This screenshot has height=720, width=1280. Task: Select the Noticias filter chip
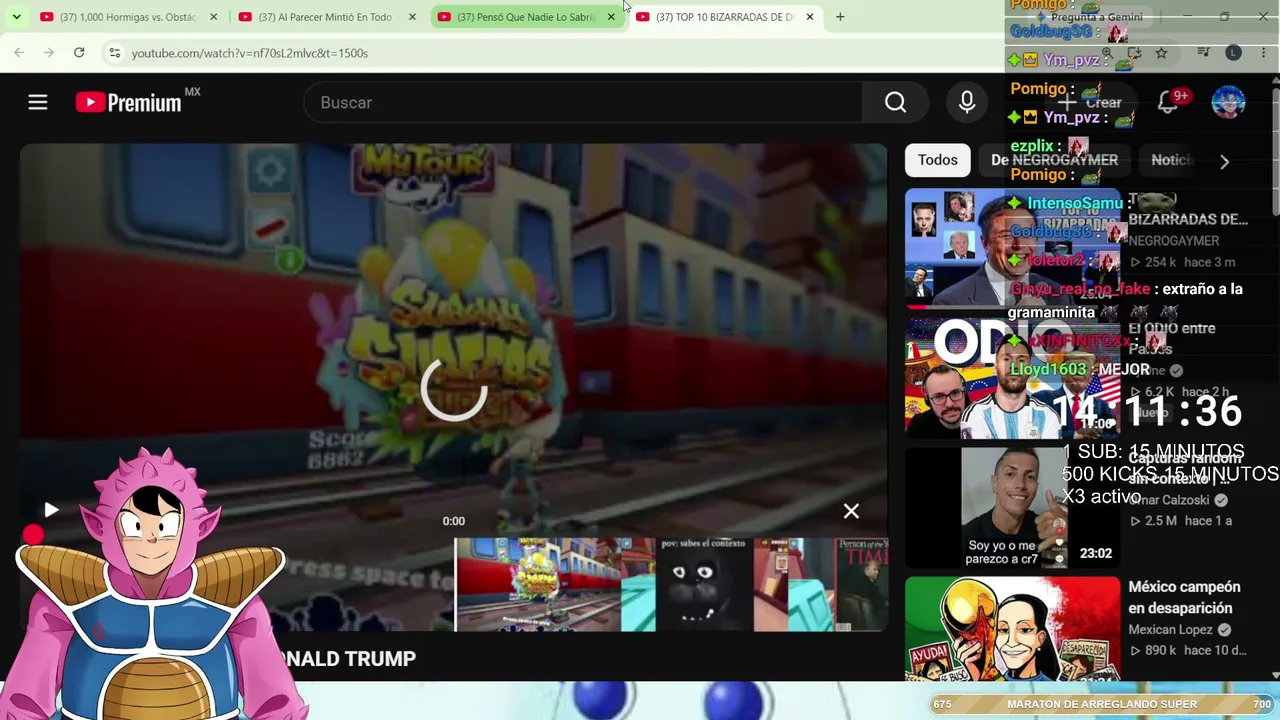tap(1174, 160)
